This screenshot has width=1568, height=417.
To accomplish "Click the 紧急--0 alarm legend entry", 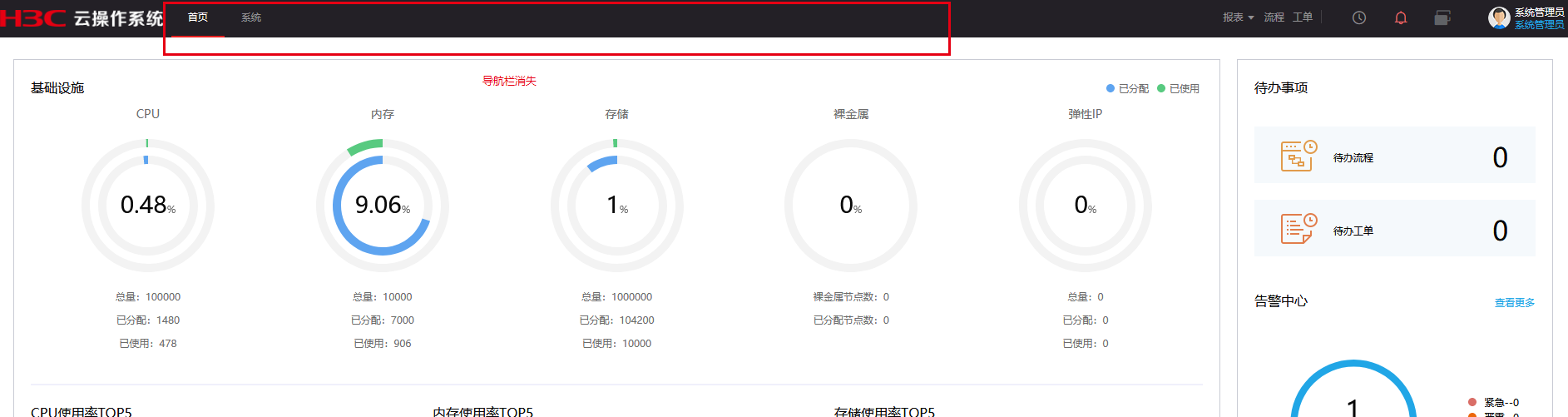I will coord(1494,403).
